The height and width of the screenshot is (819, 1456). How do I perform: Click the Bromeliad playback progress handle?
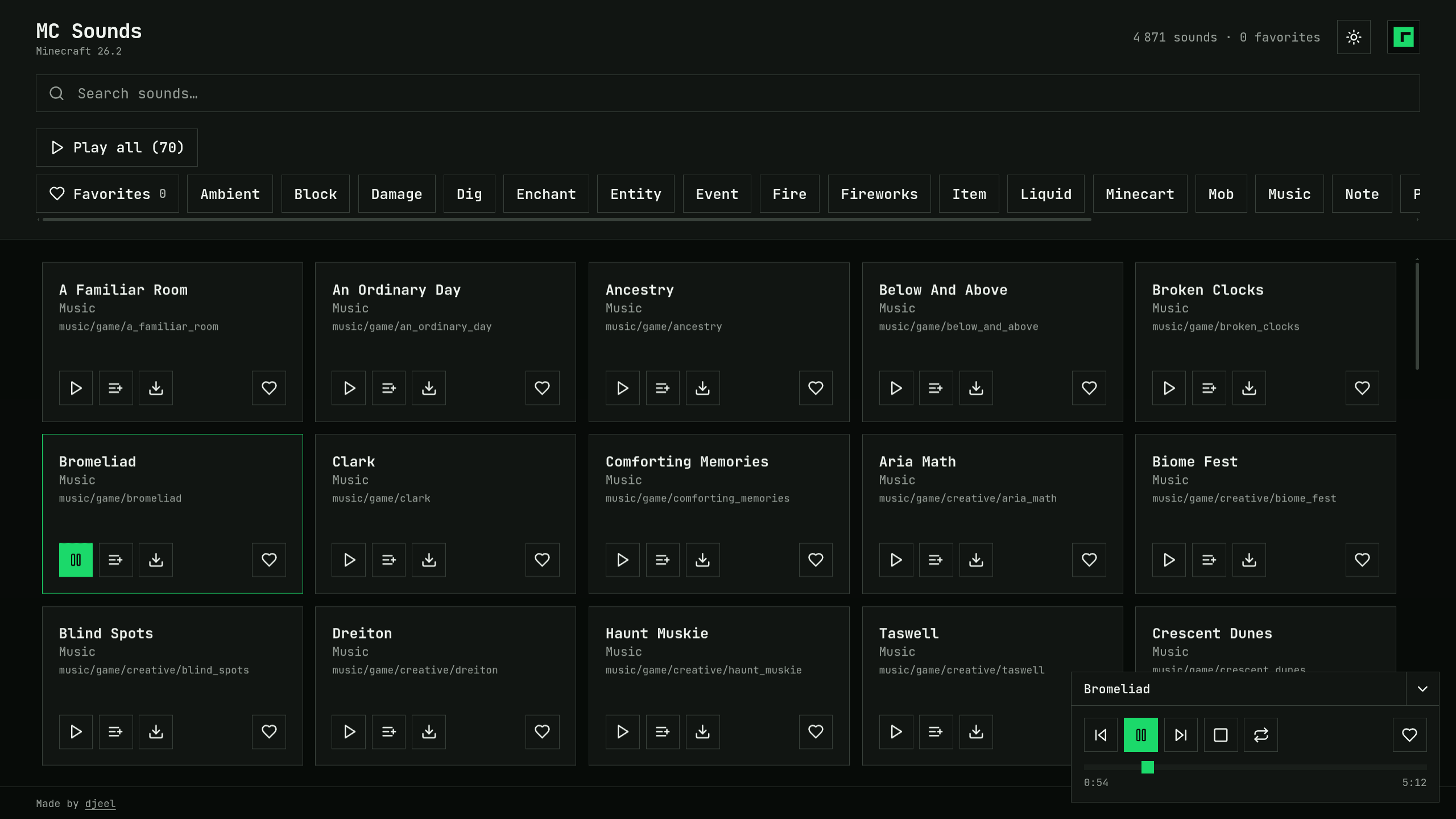point(1148,767)
